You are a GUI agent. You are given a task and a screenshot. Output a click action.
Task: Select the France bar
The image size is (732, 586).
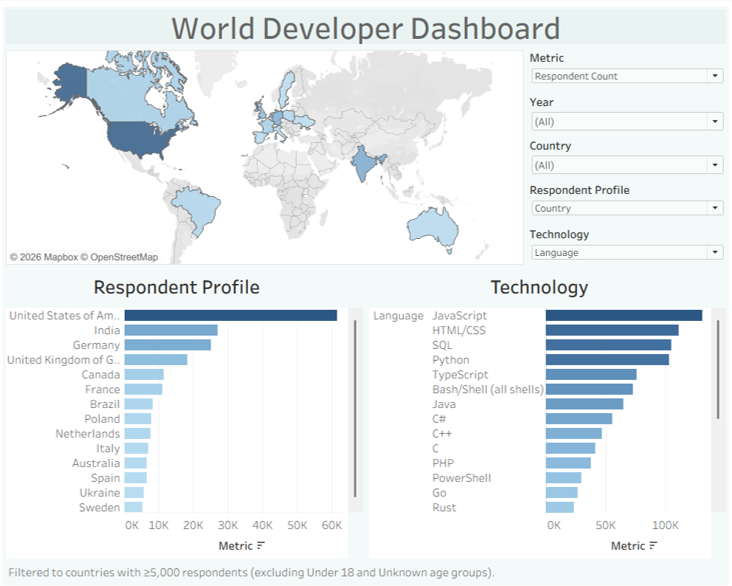tap(143, 389)
